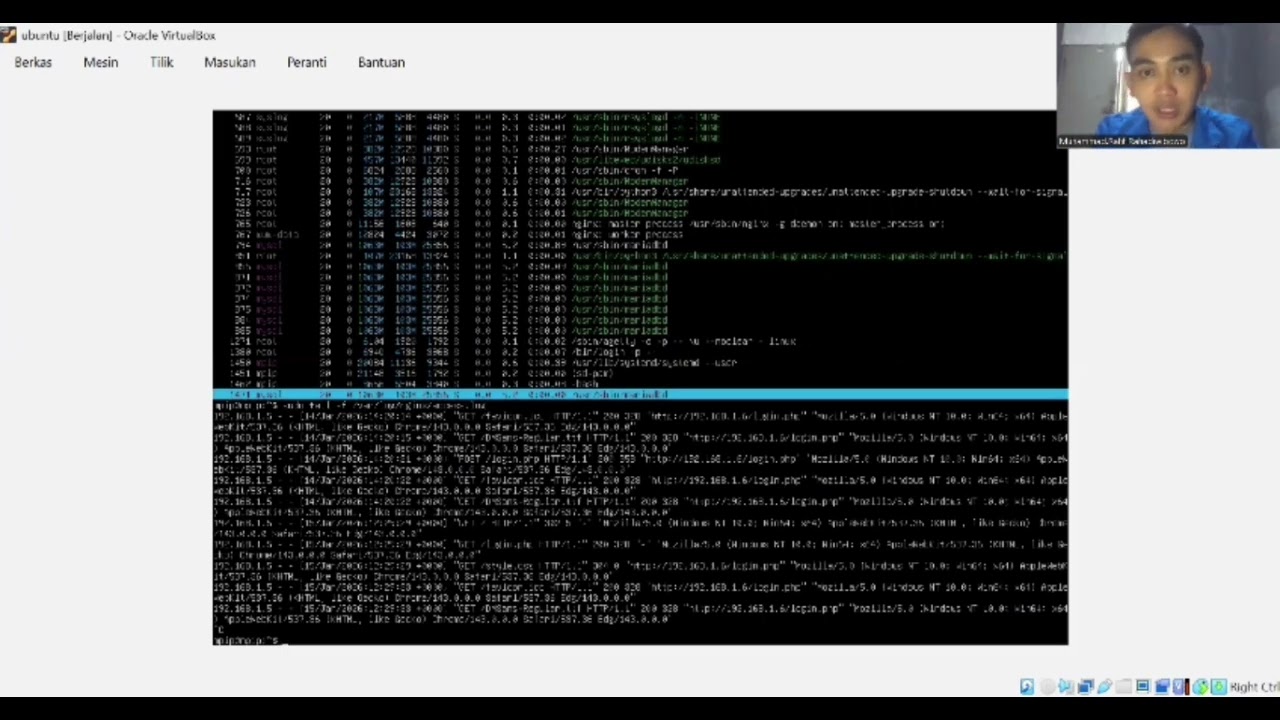Click the network adapters status icon
Viewport: 1280px width, 720px height.
point(1086,687)
